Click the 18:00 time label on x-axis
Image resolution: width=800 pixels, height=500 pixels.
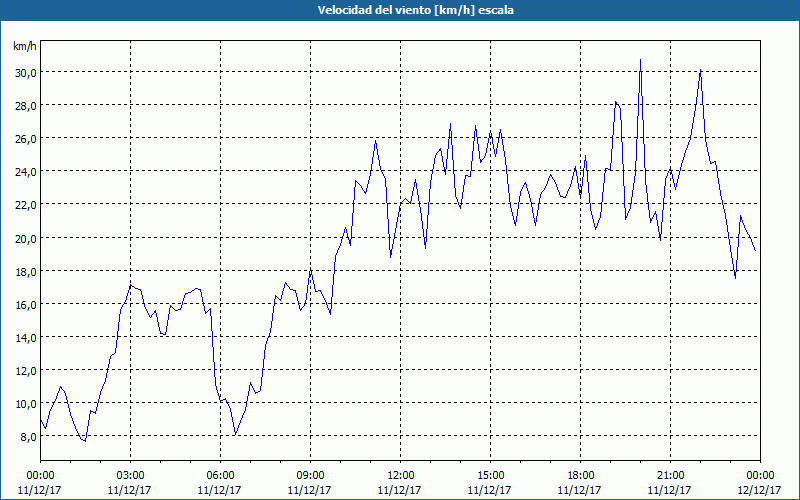click(581, 476)
